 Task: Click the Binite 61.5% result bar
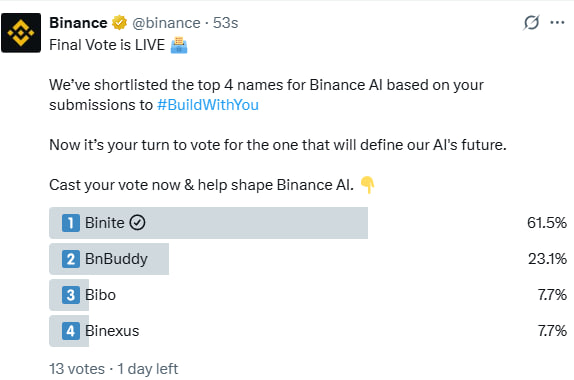click(x=208, y=223)
